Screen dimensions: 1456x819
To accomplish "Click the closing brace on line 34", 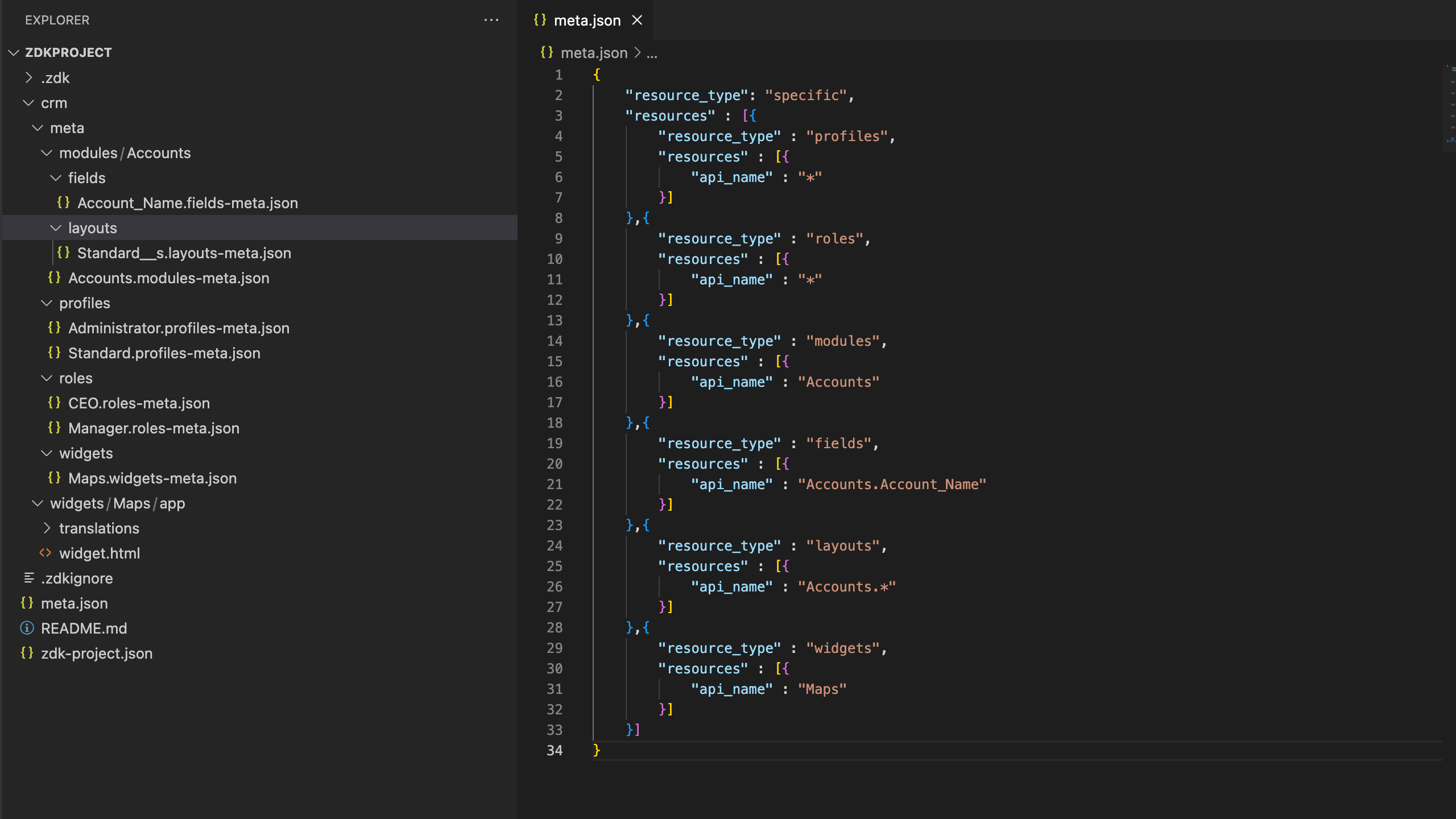I will tap(597, 750).
